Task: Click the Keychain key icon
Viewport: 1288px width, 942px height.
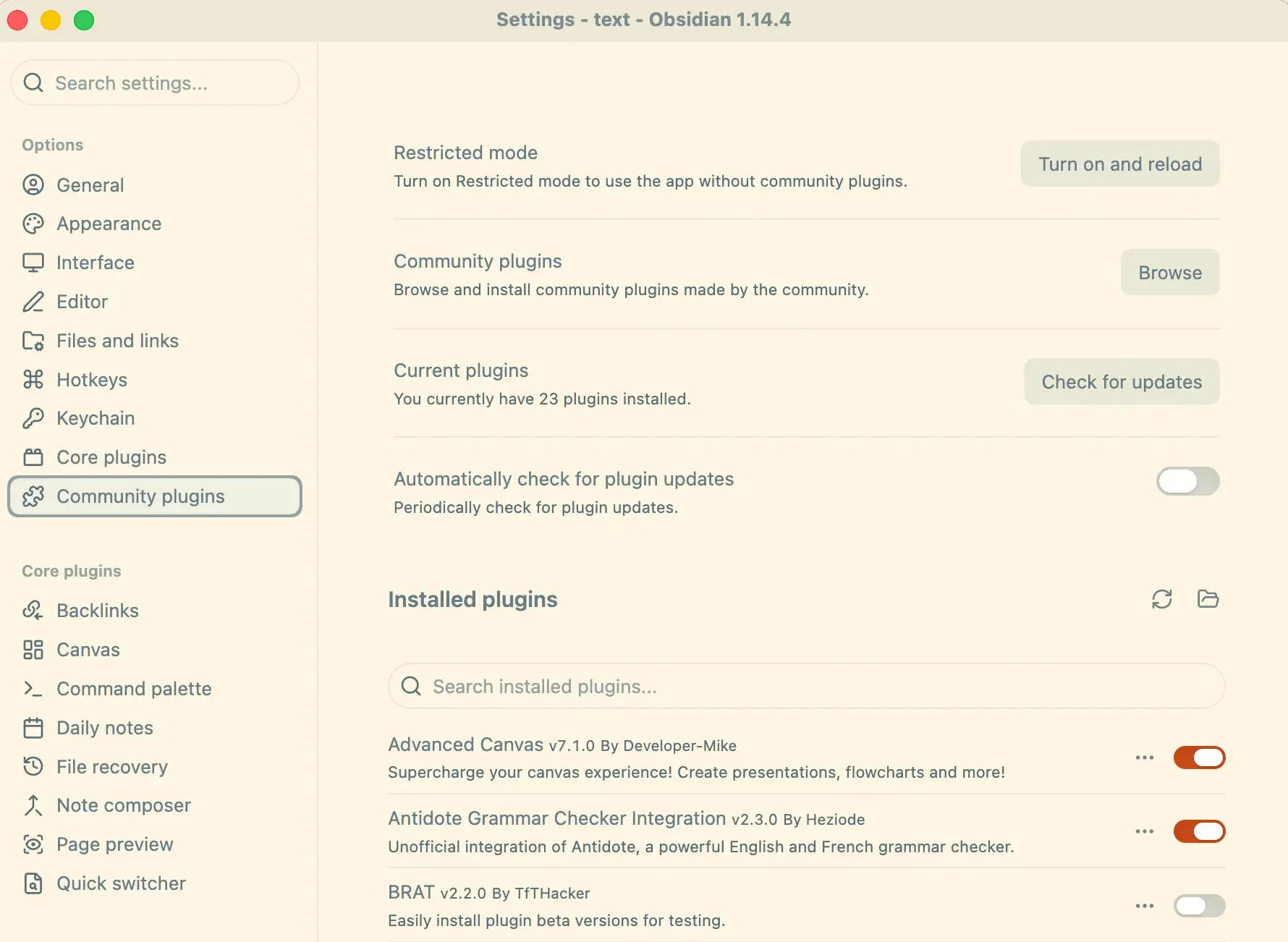Action: tap(33, 418)
